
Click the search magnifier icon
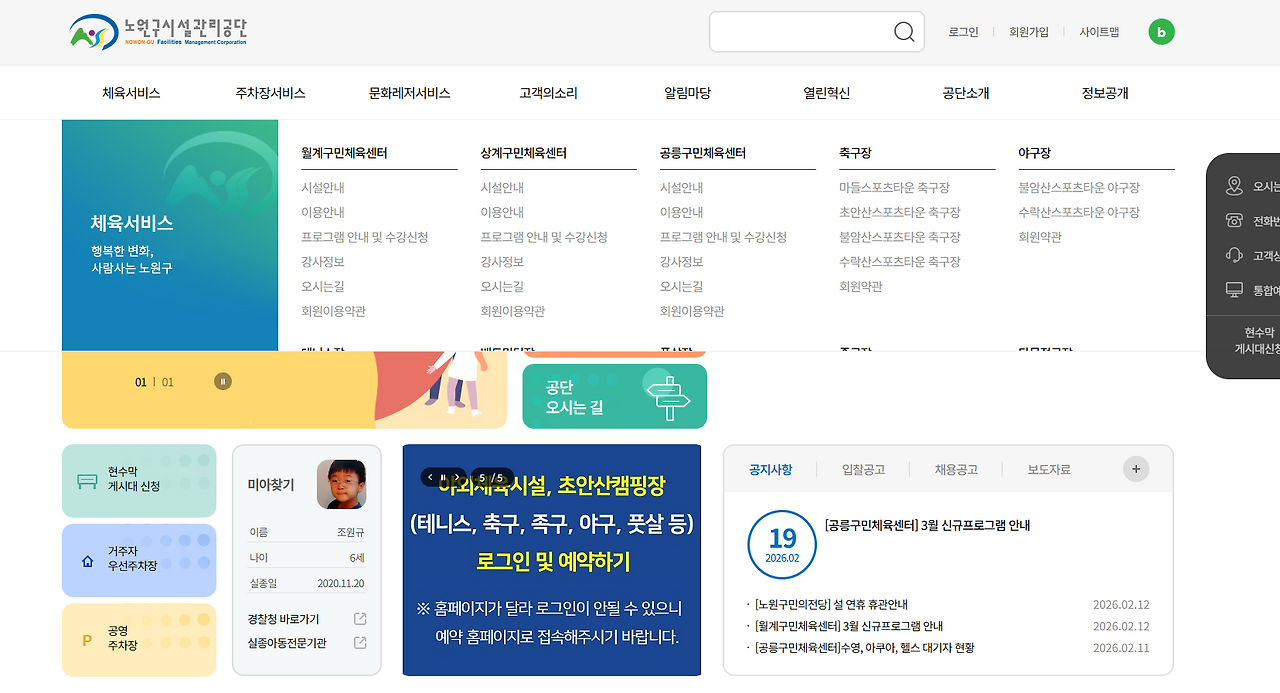click(x=904, y=32)
